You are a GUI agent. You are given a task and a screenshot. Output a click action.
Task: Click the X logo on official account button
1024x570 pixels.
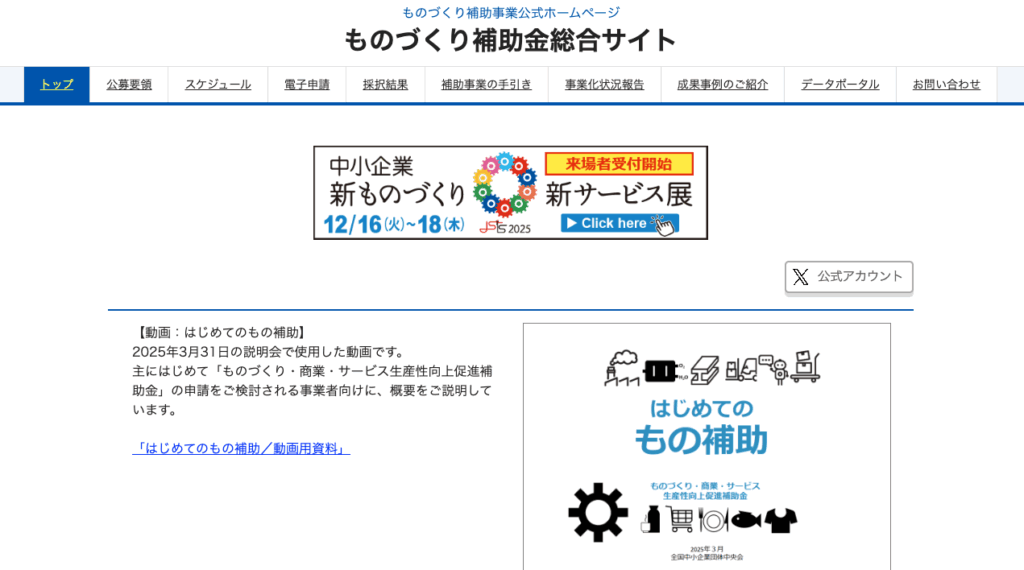pos(801,277)
